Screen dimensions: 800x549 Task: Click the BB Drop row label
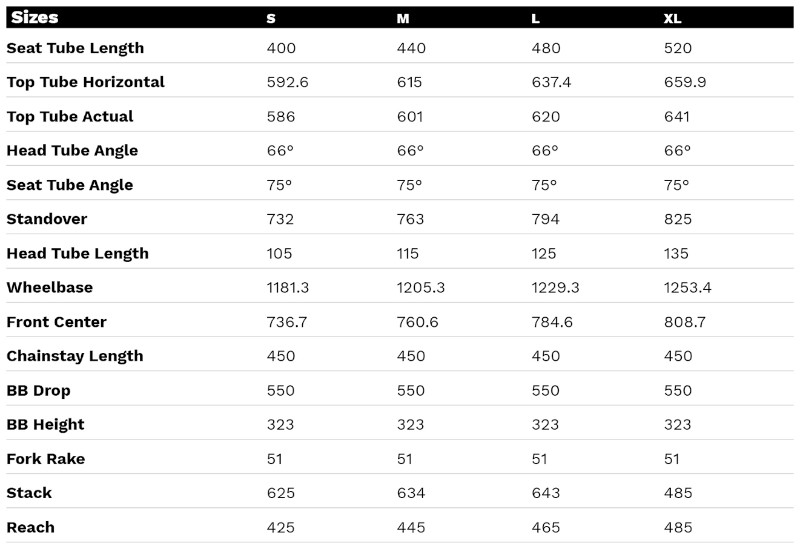coord(39,391)
